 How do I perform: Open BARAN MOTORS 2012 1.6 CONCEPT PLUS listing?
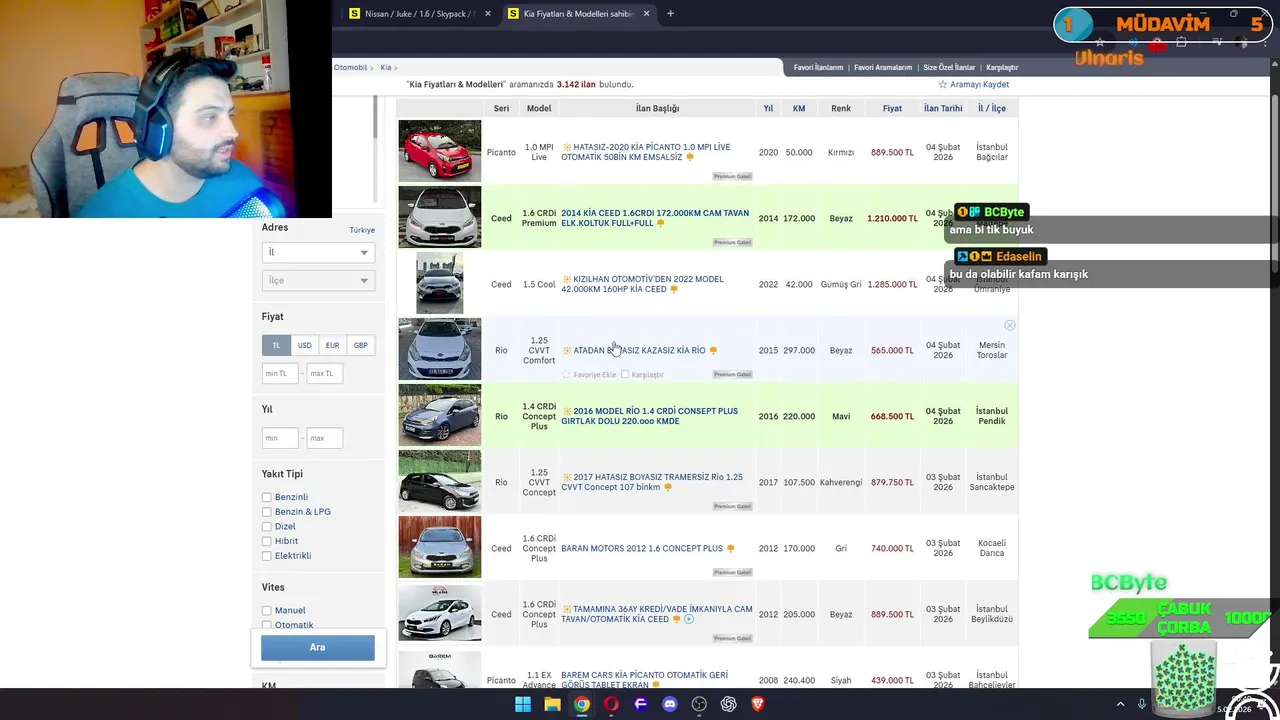coord(642,548)
